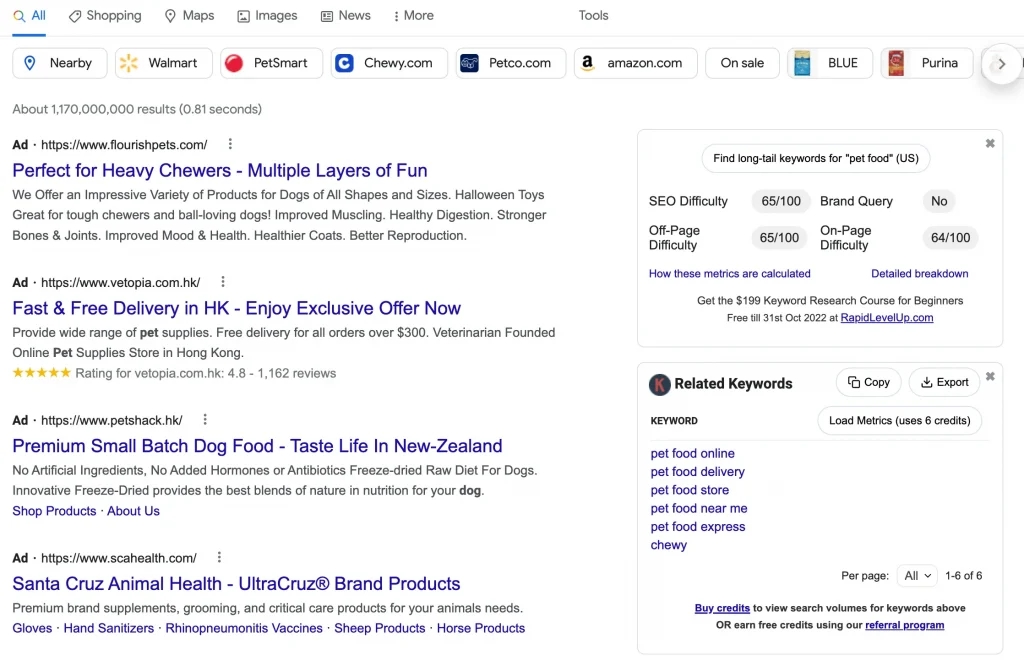Visit the RapidLevelUp.com link
This screenshot has width=1024, height=660.
[x=887, y=318]
